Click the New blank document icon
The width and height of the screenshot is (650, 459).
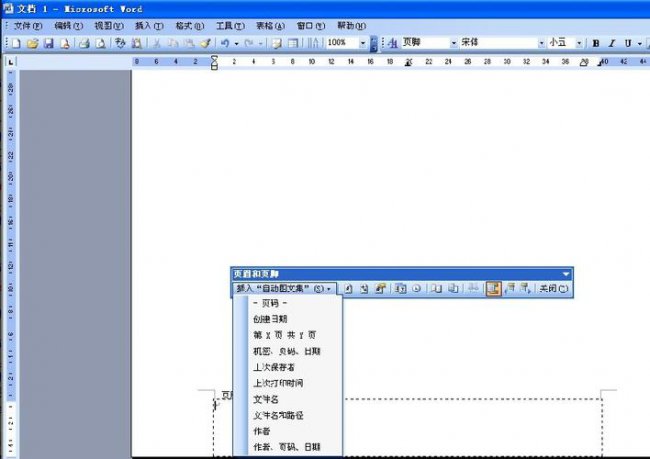pos(16,44)
